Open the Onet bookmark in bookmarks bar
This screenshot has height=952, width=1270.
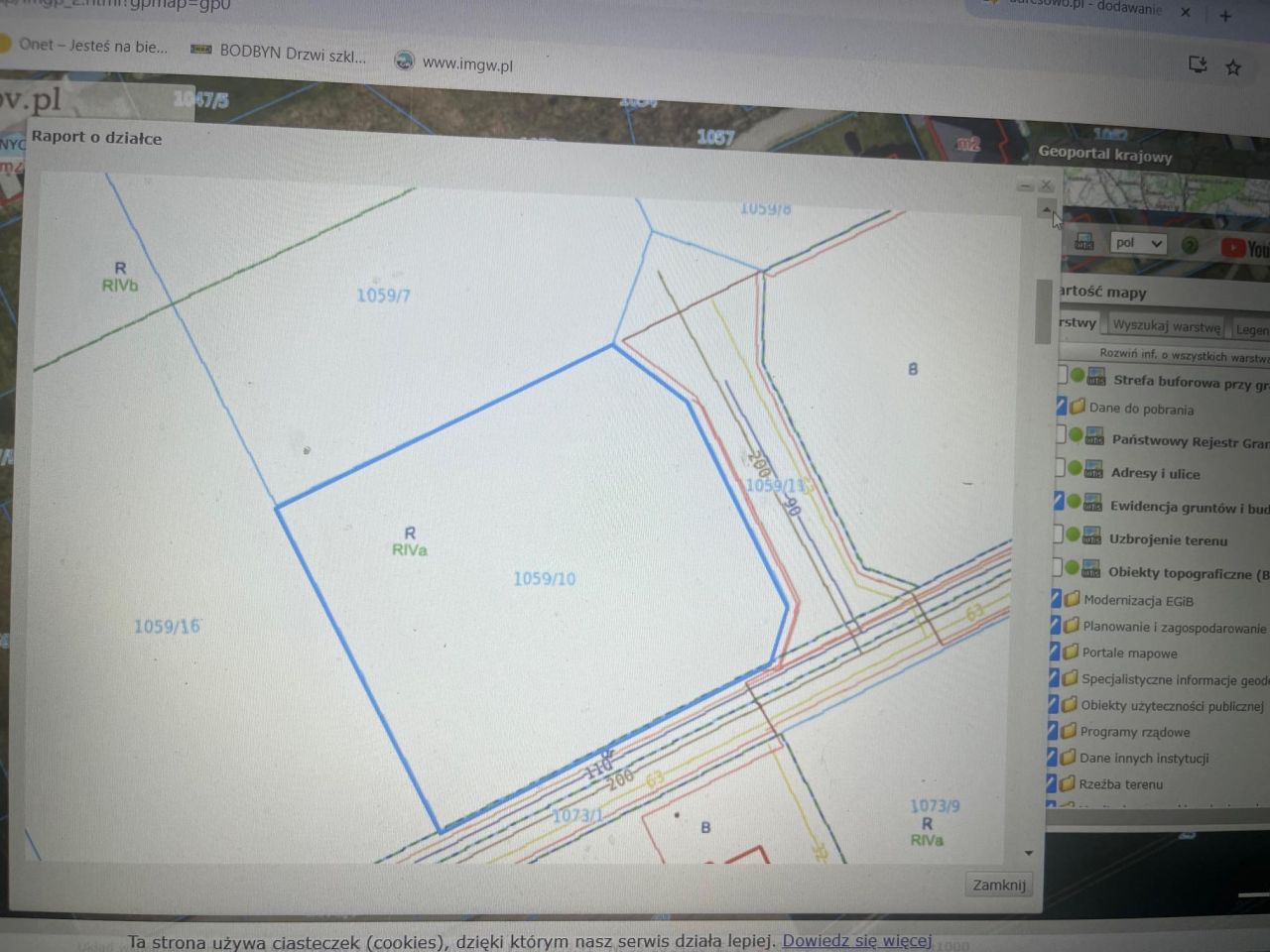pyautogui.click(x=84, y=46)
